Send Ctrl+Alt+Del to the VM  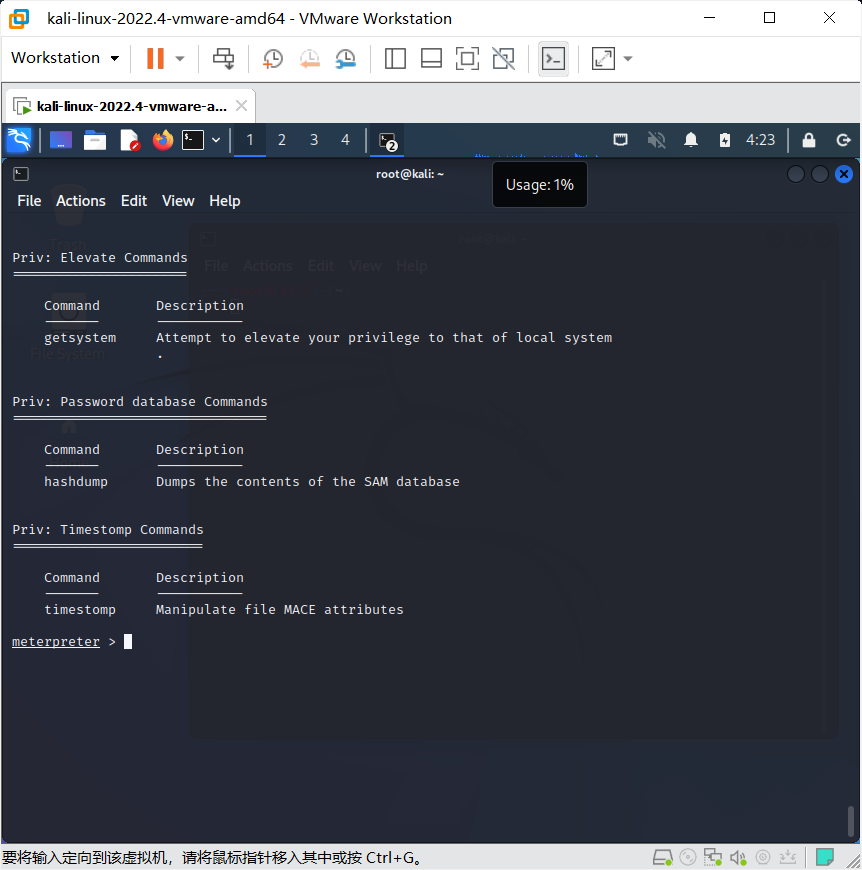point(224,58)
